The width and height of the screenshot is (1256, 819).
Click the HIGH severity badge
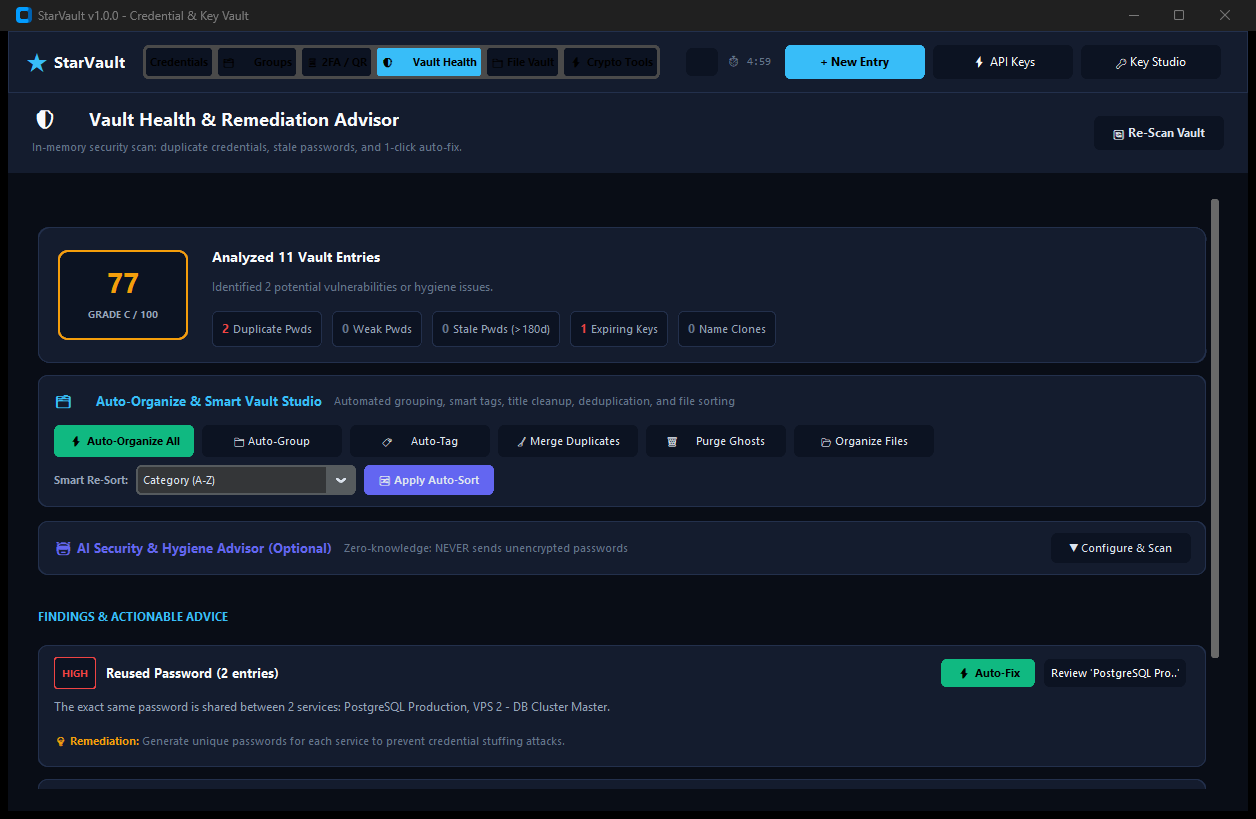tap(75, 673)
